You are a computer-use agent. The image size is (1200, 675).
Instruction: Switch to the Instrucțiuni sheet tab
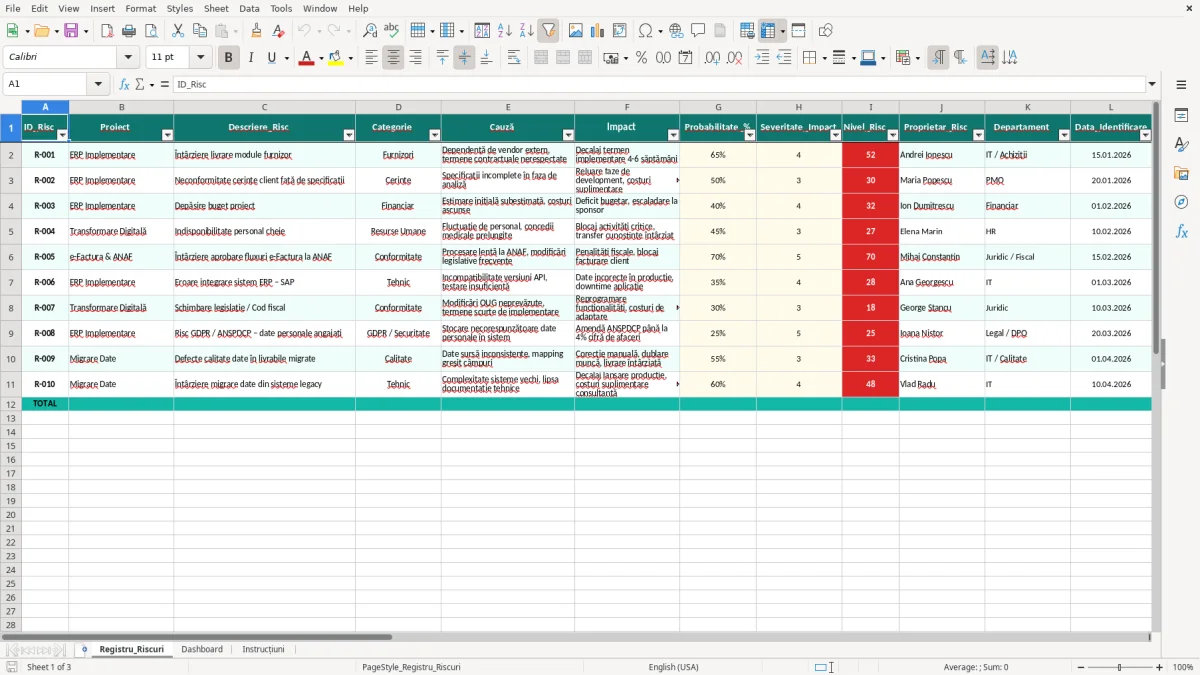click(263, 649)
